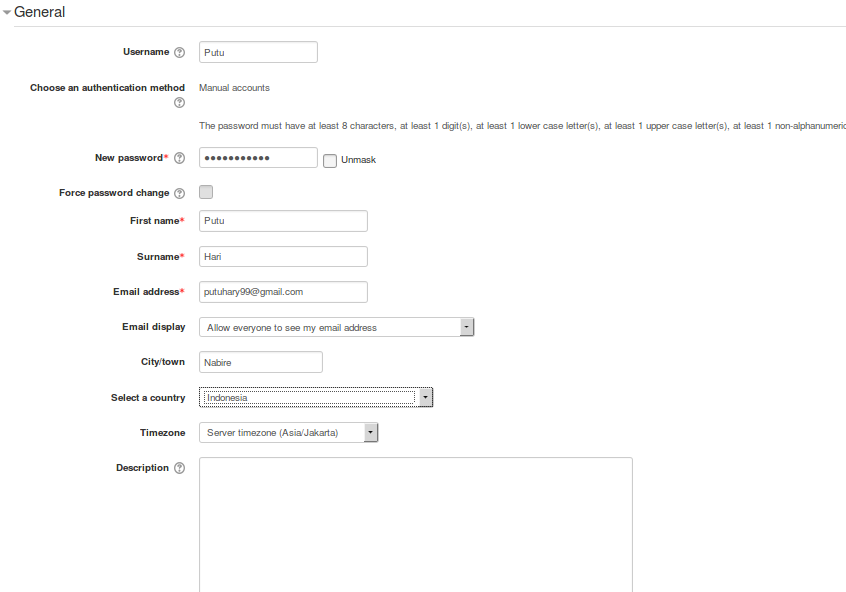This screenshot has width=846, height=592.
Task: Open the help icon under authentication method
Action: click(x=180, y=103)
